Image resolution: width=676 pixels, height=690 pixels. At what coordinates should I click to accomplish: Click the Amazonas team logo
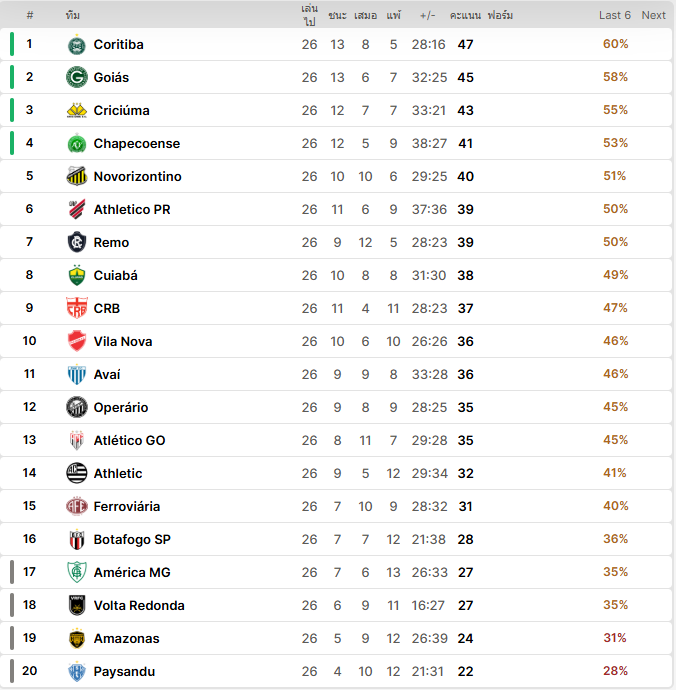[x=77, y=639]
